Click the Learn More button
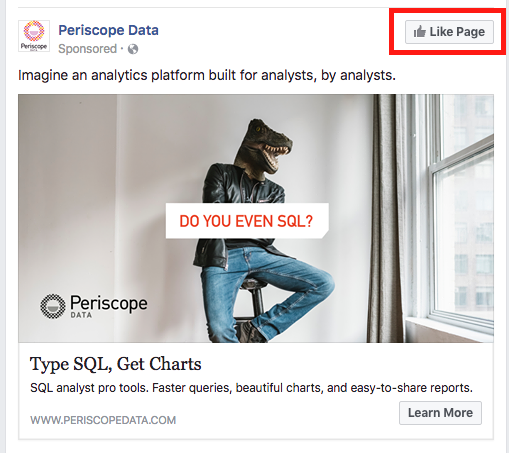Image resolution: width=509 pixels, height=453 pixels. pyautogui.click(x=440, y=413)
